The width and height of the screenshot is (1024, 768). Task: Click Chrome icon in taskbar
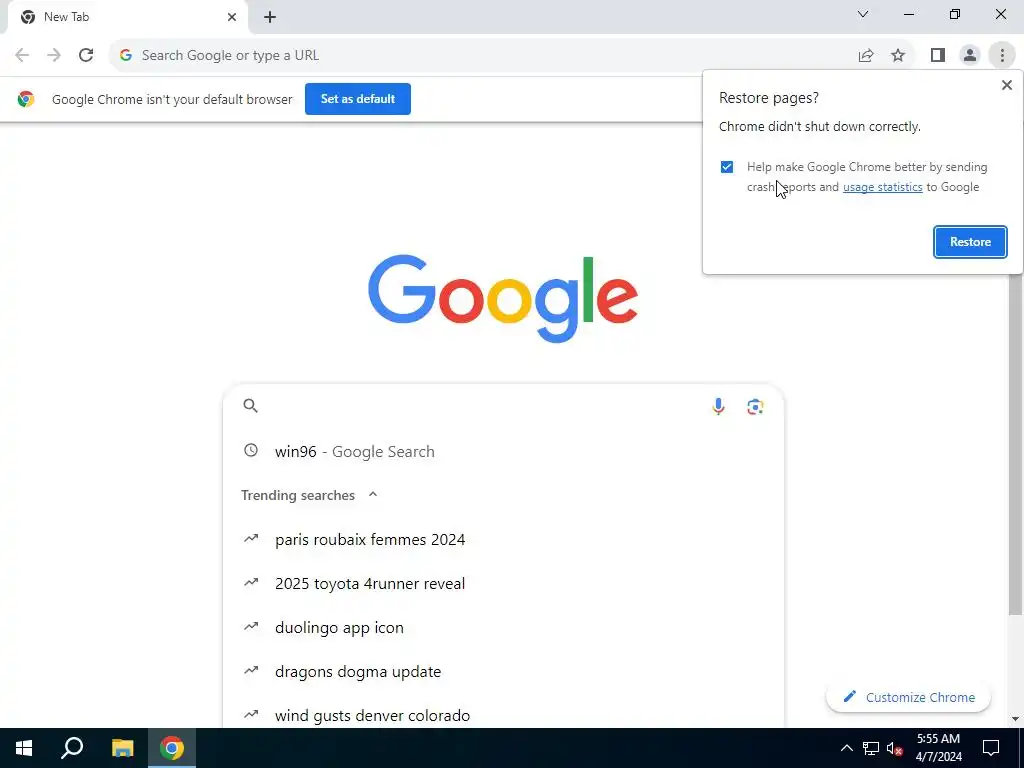tap(172, 748)
